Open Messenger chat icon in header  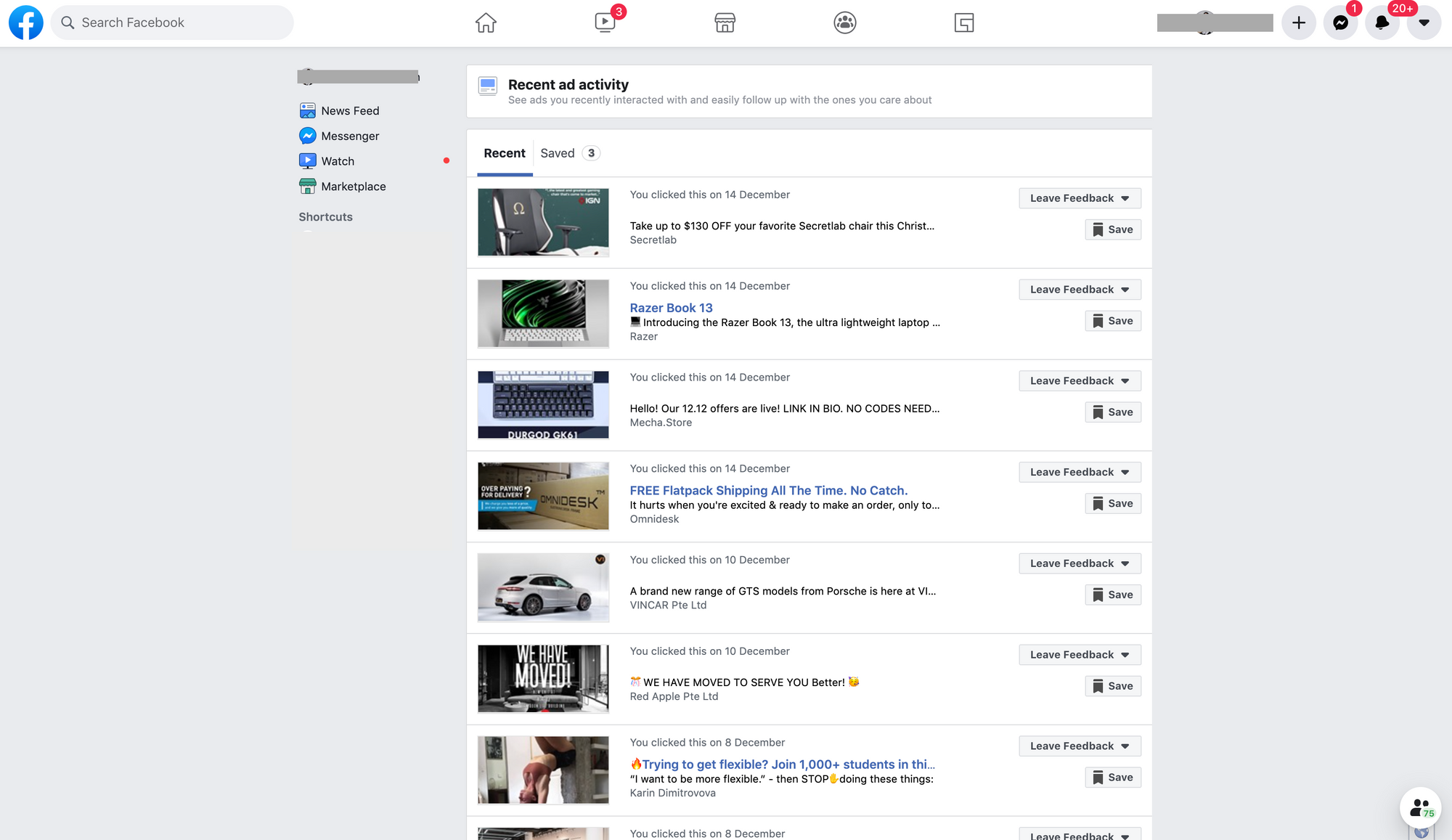point(1341,23)
